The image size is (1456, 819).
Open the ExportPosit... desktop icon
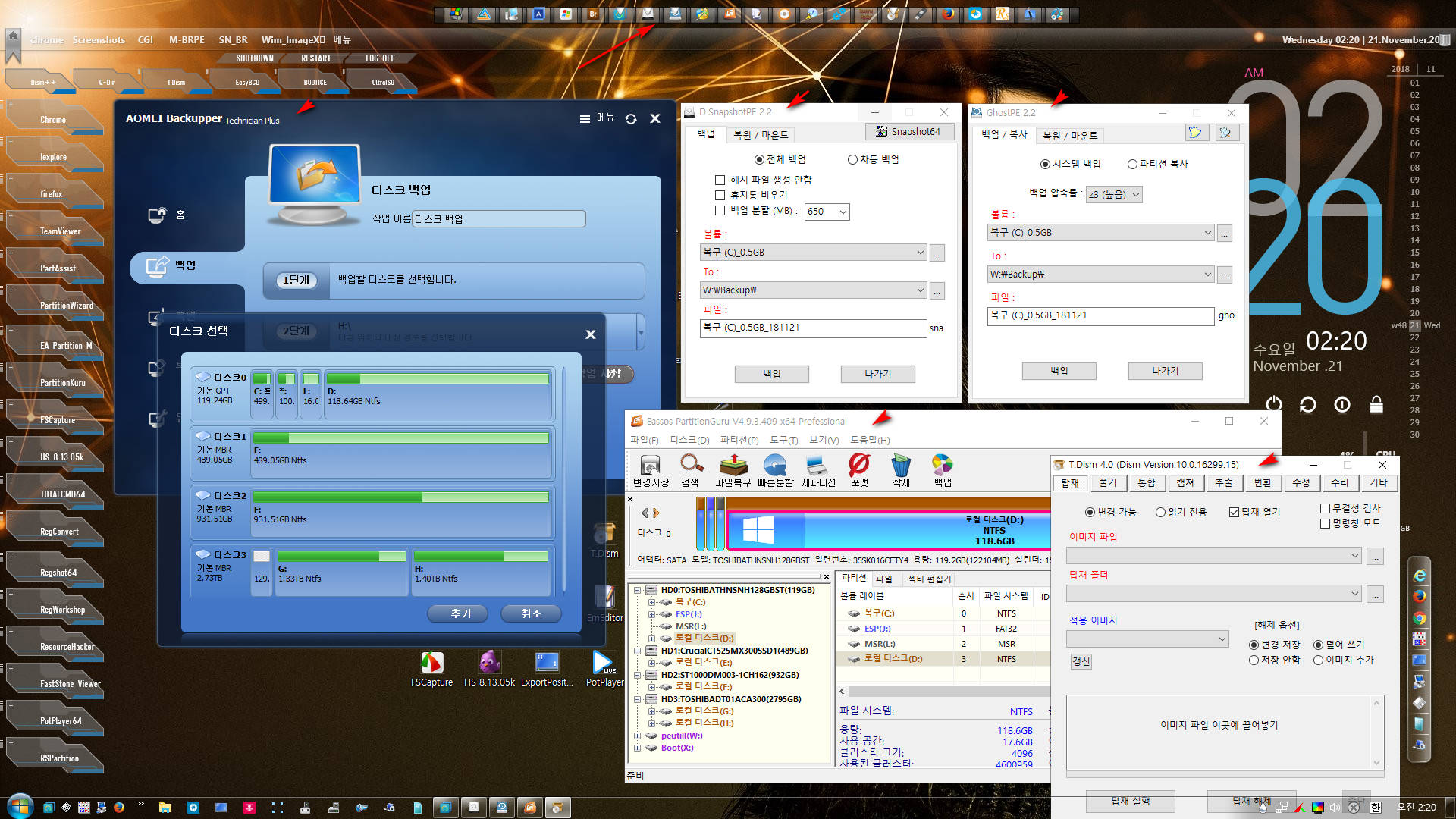click(547, 669)
